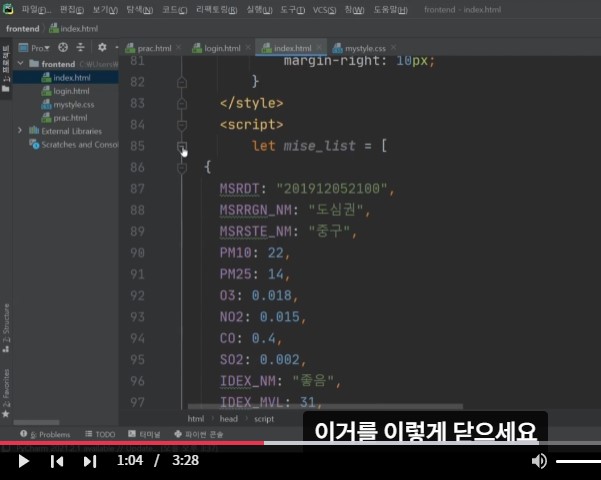The height and width of the screenshot is (480, 601).
Task: Select mystyle.css in the project tree
Action: tap(66, 105)
